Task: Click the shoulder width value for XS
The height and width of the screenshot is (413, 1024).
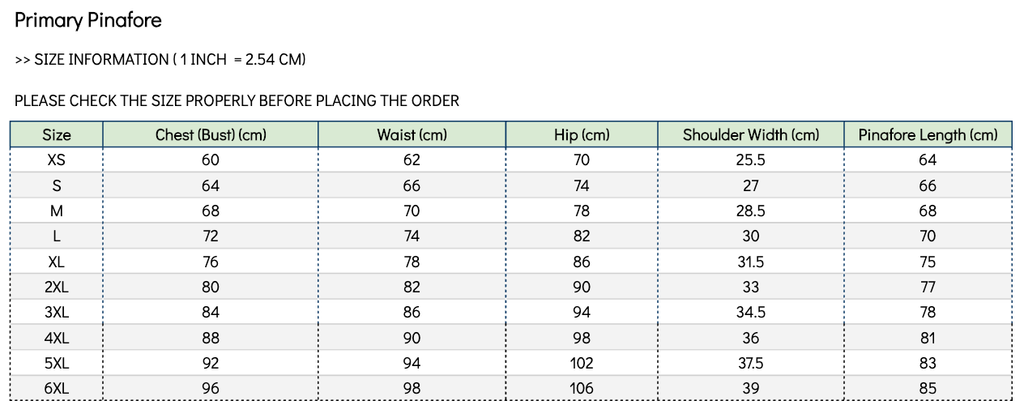Action: (751, 160)
